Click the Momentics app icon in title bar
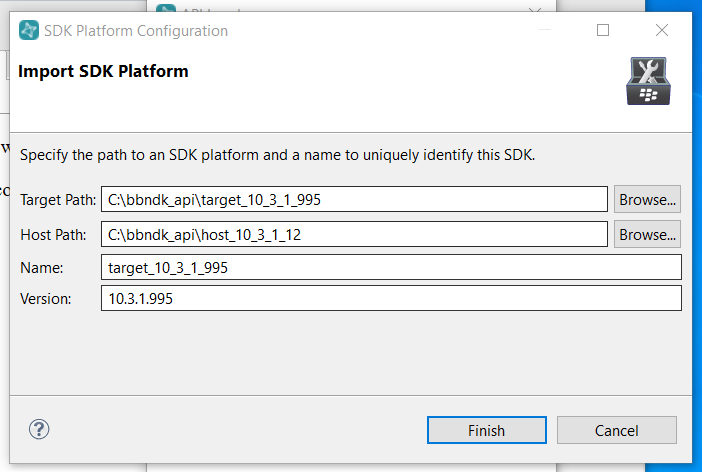 [x=29, y=30]
